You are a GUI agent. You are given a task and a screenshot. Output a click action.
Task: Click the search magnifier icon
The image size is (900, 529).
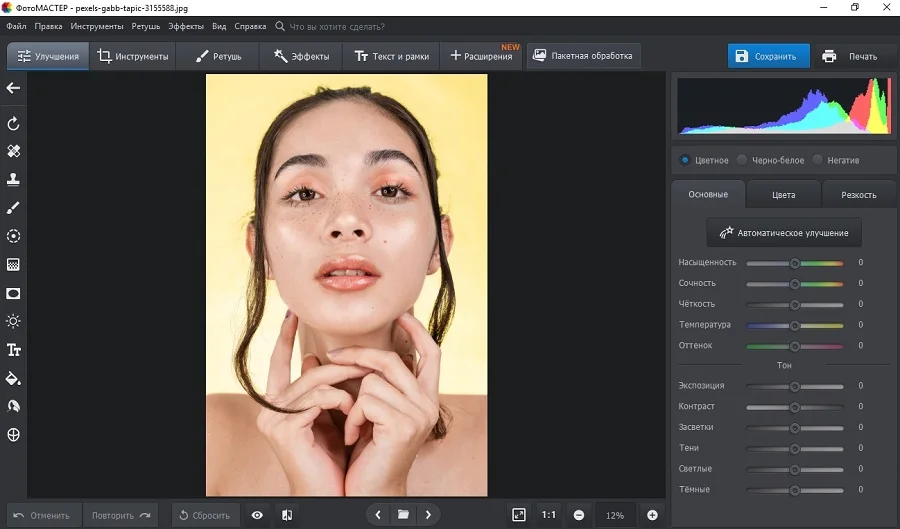[x=280, y=26]
